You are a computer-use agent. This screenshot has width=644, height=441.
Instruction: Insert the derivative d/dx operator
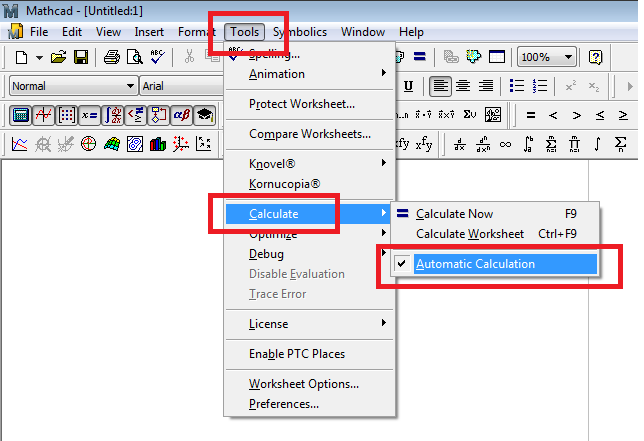460,145
